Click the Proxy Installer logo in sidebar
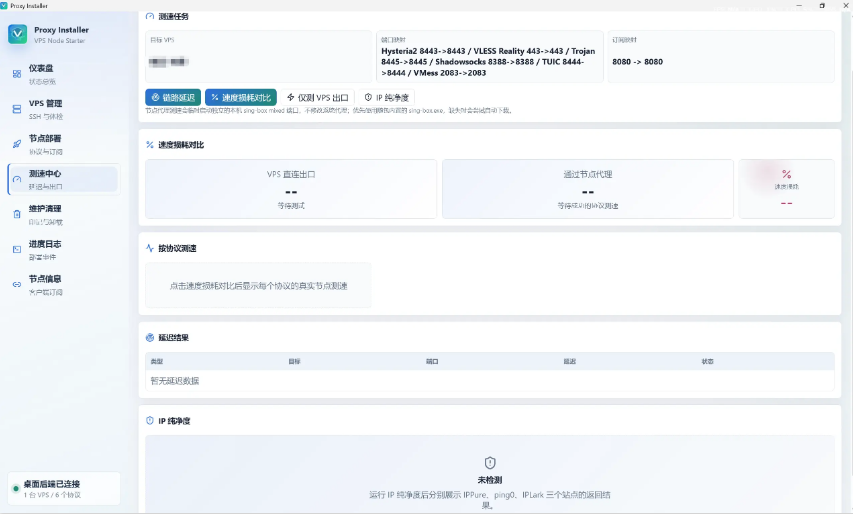 coord(17,34)
